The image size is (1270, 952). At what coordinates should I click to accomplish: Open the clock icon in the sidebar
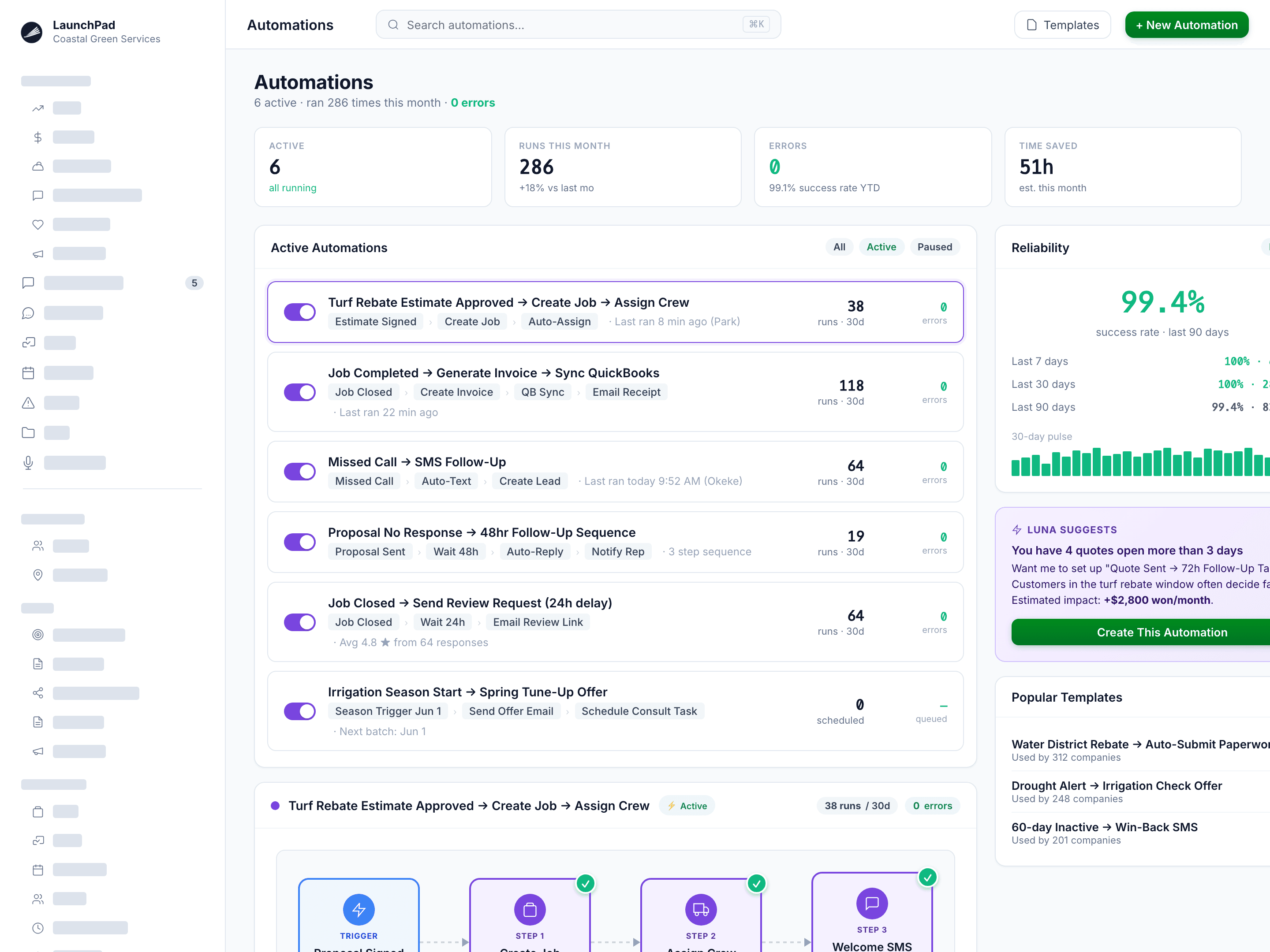tap(38, 928)
